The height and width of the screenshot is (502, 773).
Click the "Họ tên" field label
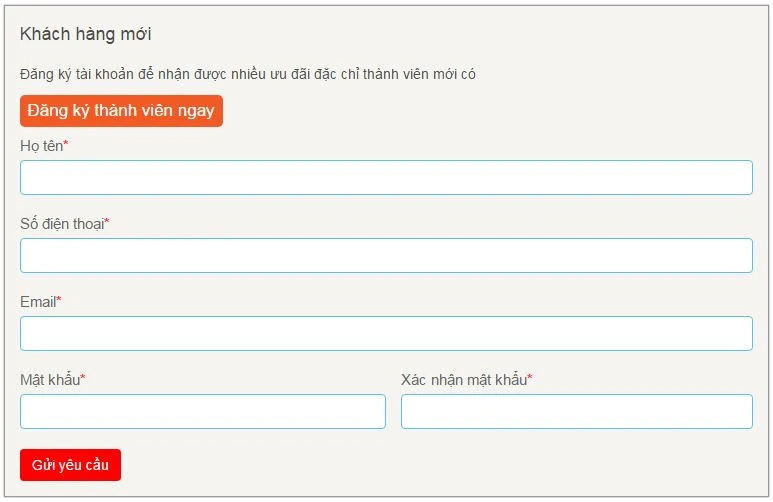click(x=41, y=146)
